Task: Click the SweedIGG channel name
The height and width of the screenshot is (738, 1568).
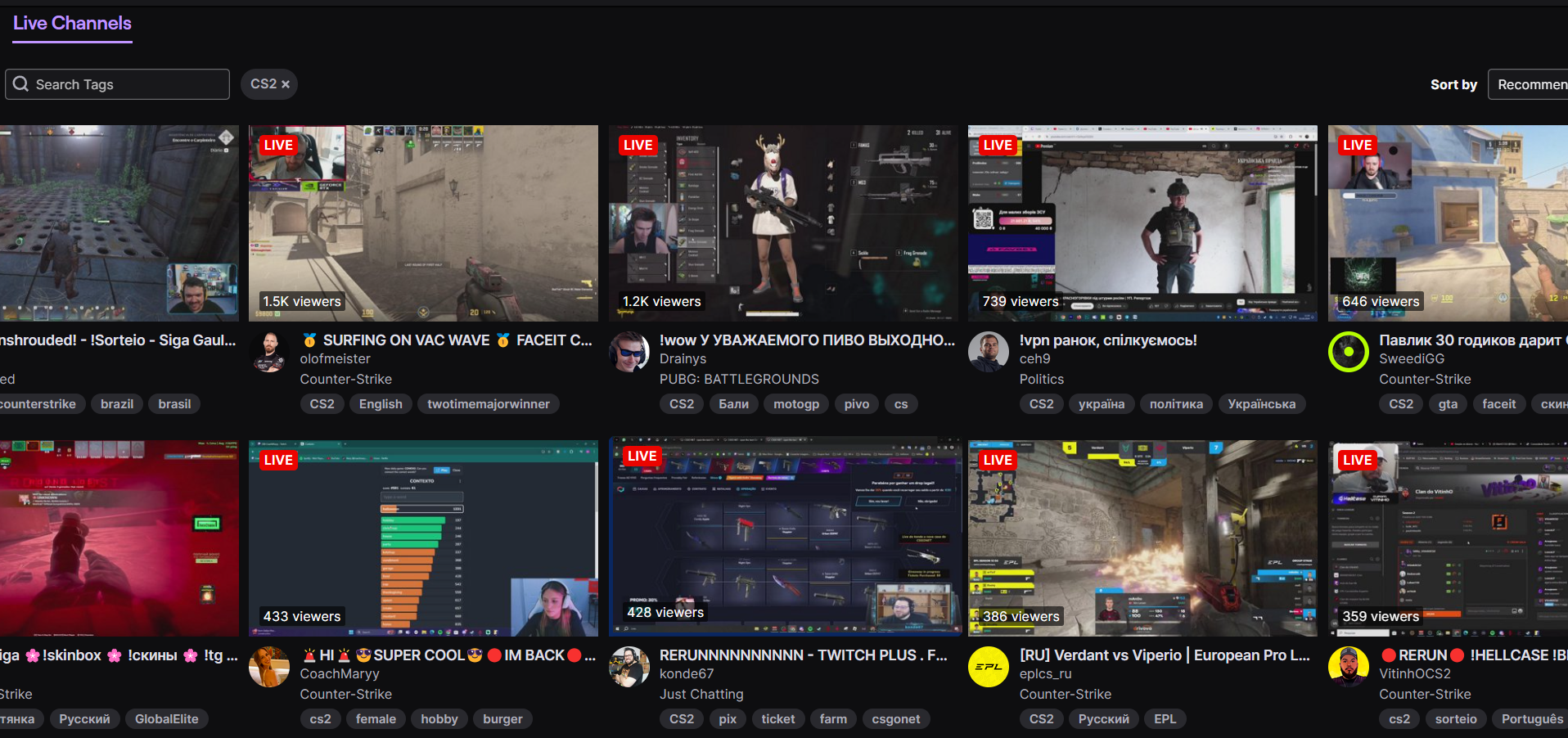Action: 1412,359
